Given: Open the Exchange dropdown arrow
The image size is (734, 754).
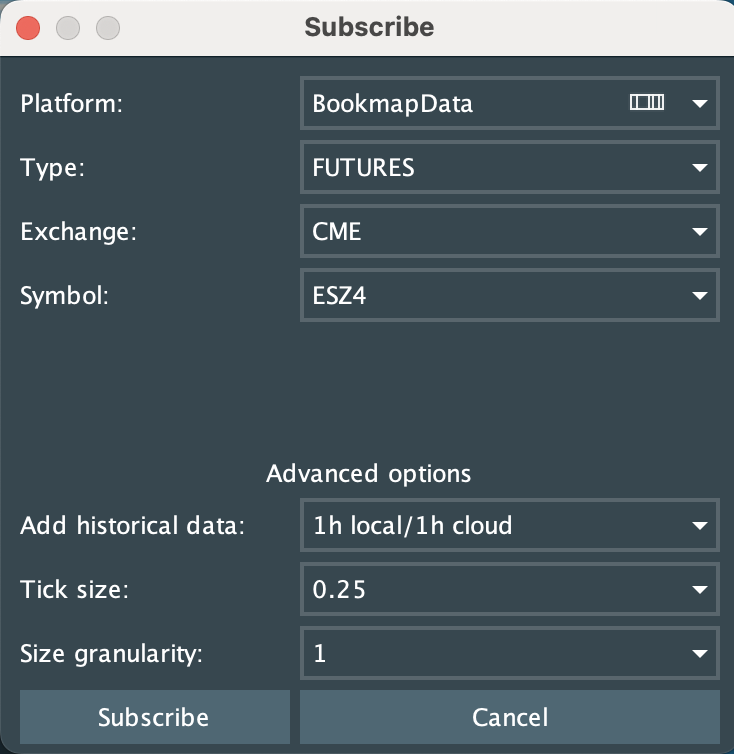Looking at the screenshot, I should 699,231.
